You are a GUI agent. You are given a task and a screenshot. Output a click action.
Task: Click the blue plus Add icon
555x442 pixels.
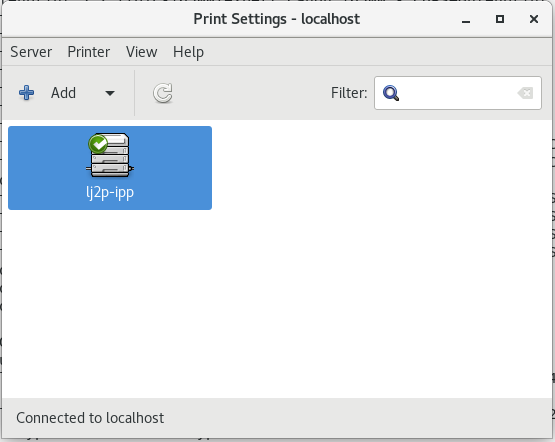coord(27,93)
